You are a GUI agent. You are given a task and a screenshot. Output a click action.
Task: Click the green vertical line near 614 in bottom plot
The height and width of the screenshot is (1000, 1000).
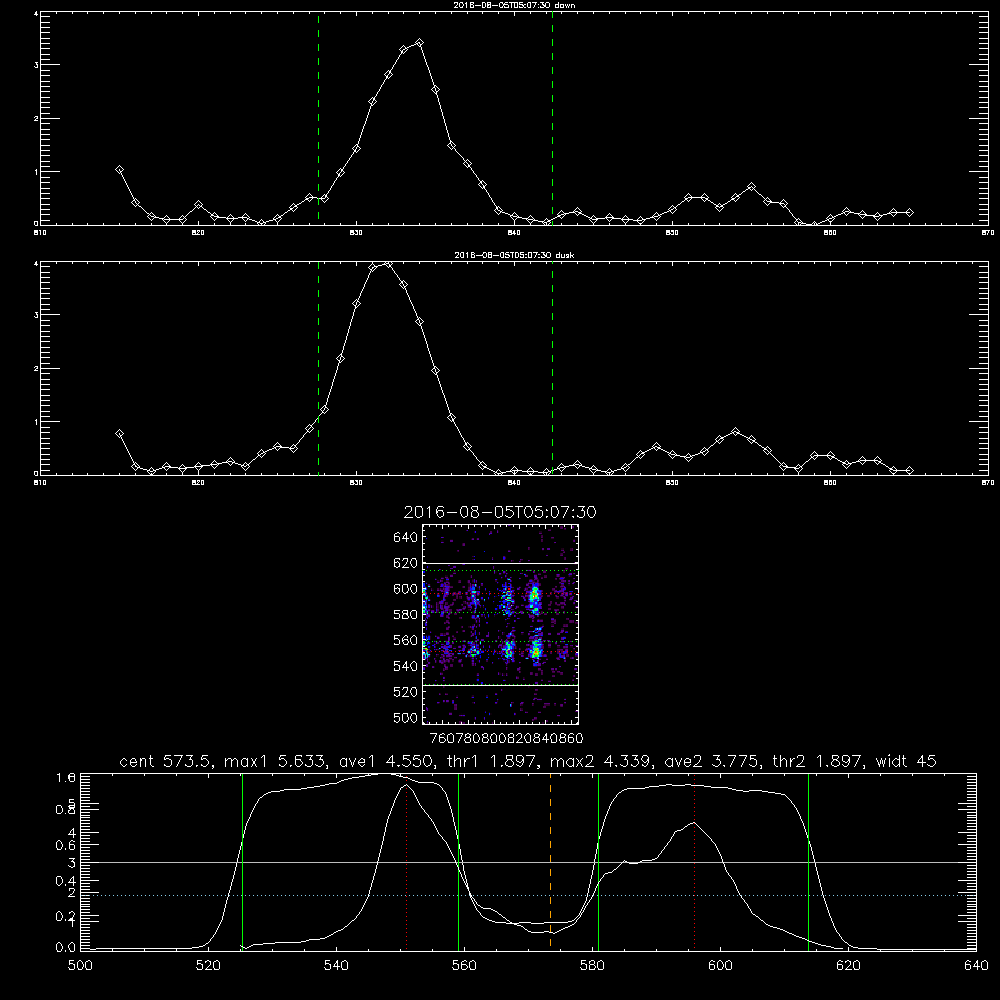point(808,861)
